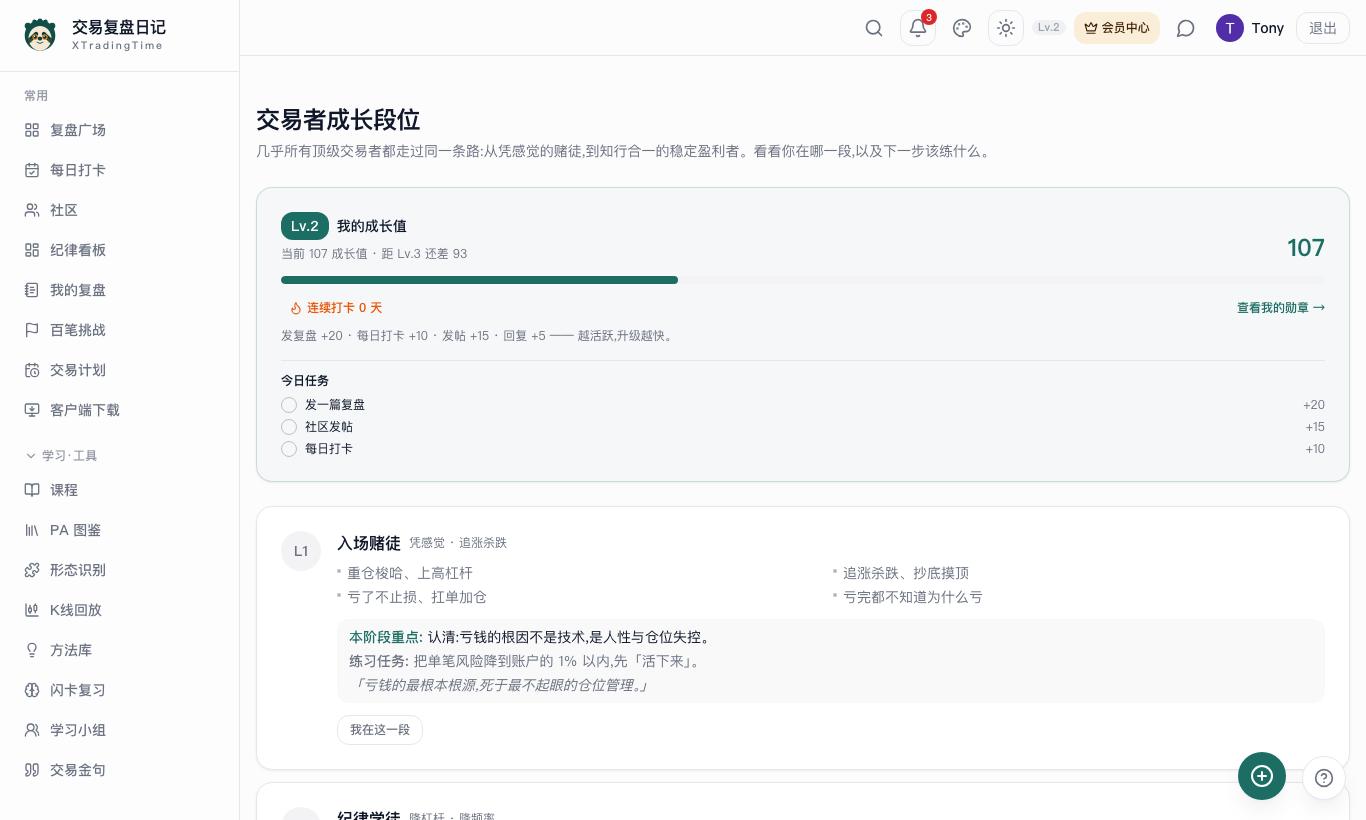Click the 退出 logout button
1366x820 pixels.
tap(1323, 28)
